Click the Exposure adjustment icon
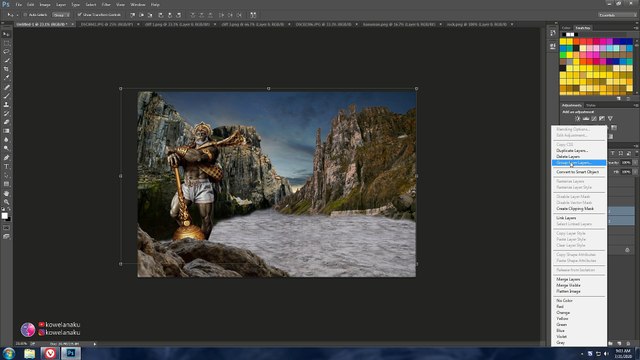The image size is (640, 360). 602,119
